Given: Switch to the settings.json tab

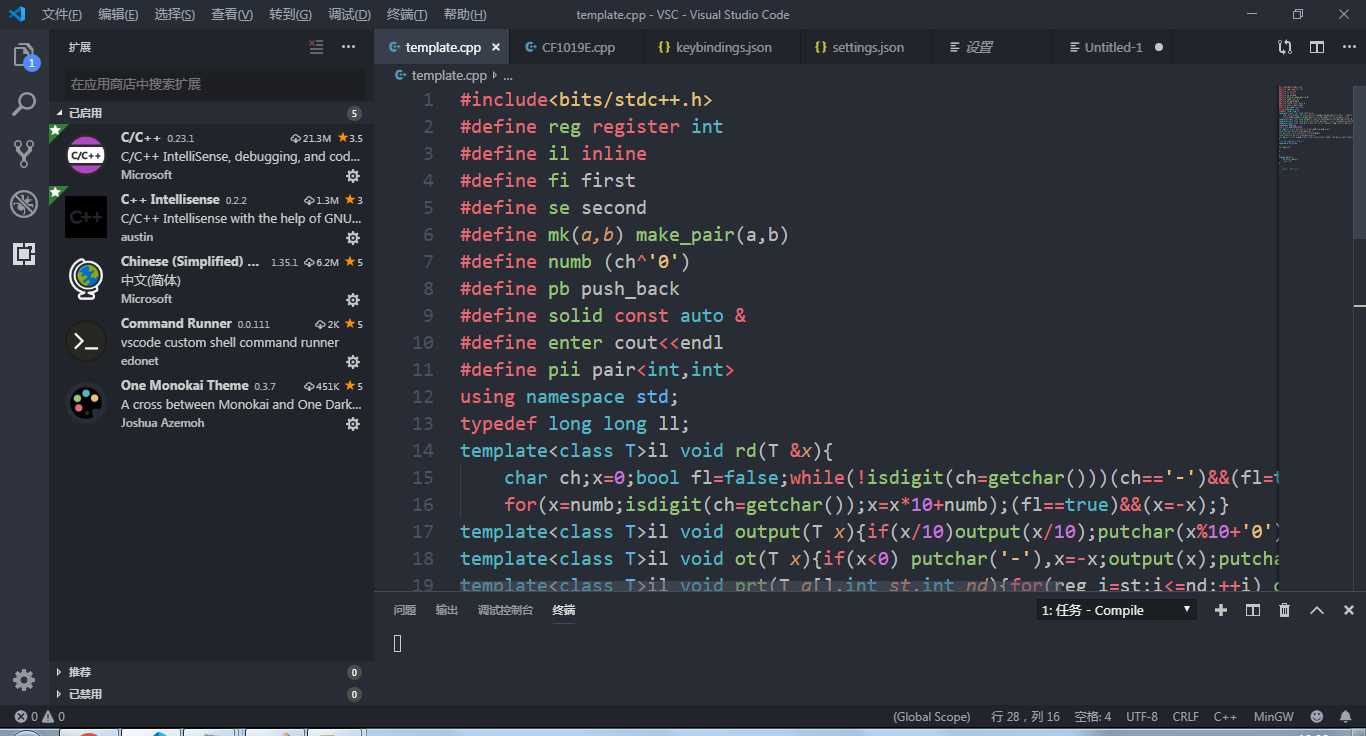Looking at the screenshot, I should coord(864,47).
